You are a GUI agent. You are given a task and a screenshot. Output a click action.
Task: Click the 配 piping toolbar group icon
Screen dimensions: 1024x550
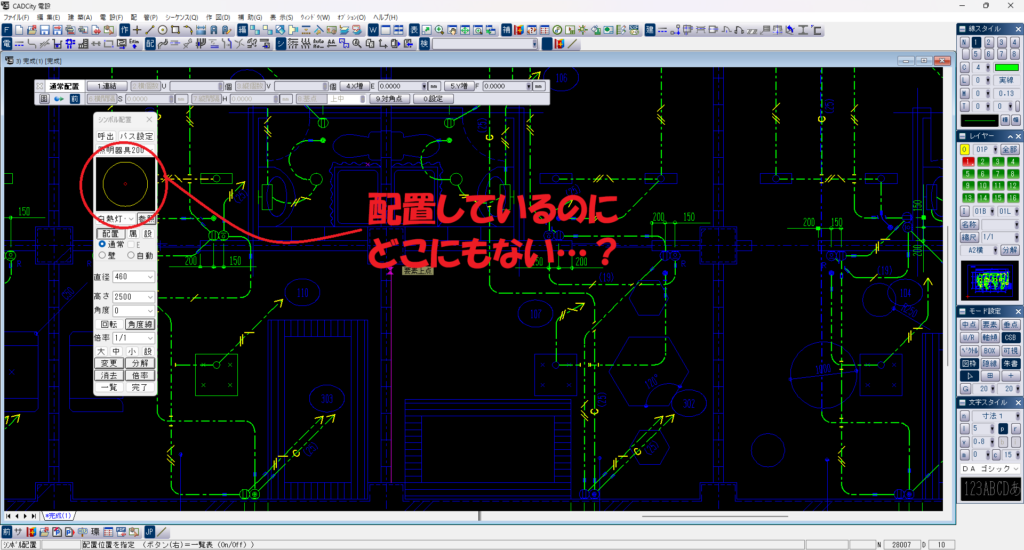150,44
